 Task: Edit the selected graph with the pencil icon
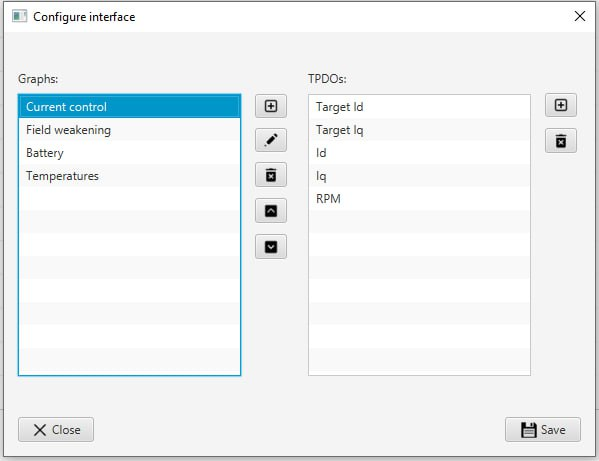click(x=271, y=140)
